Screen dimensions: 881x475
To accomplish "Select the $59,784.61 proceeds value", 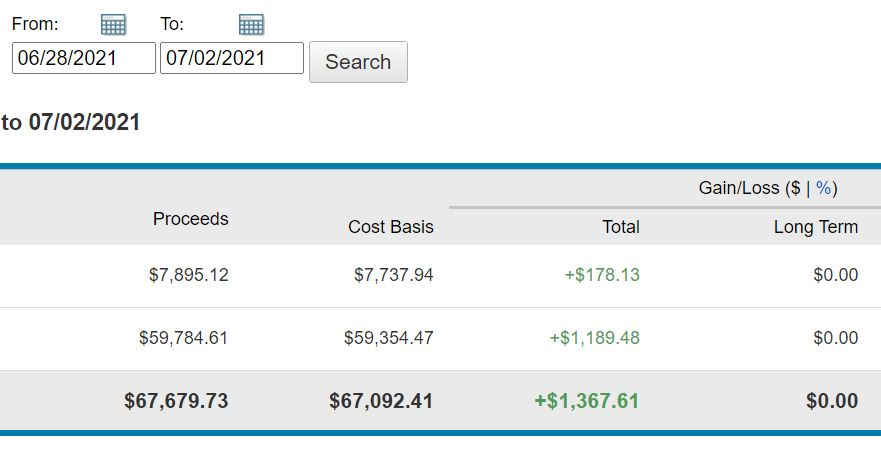I will tap(183, 338).
